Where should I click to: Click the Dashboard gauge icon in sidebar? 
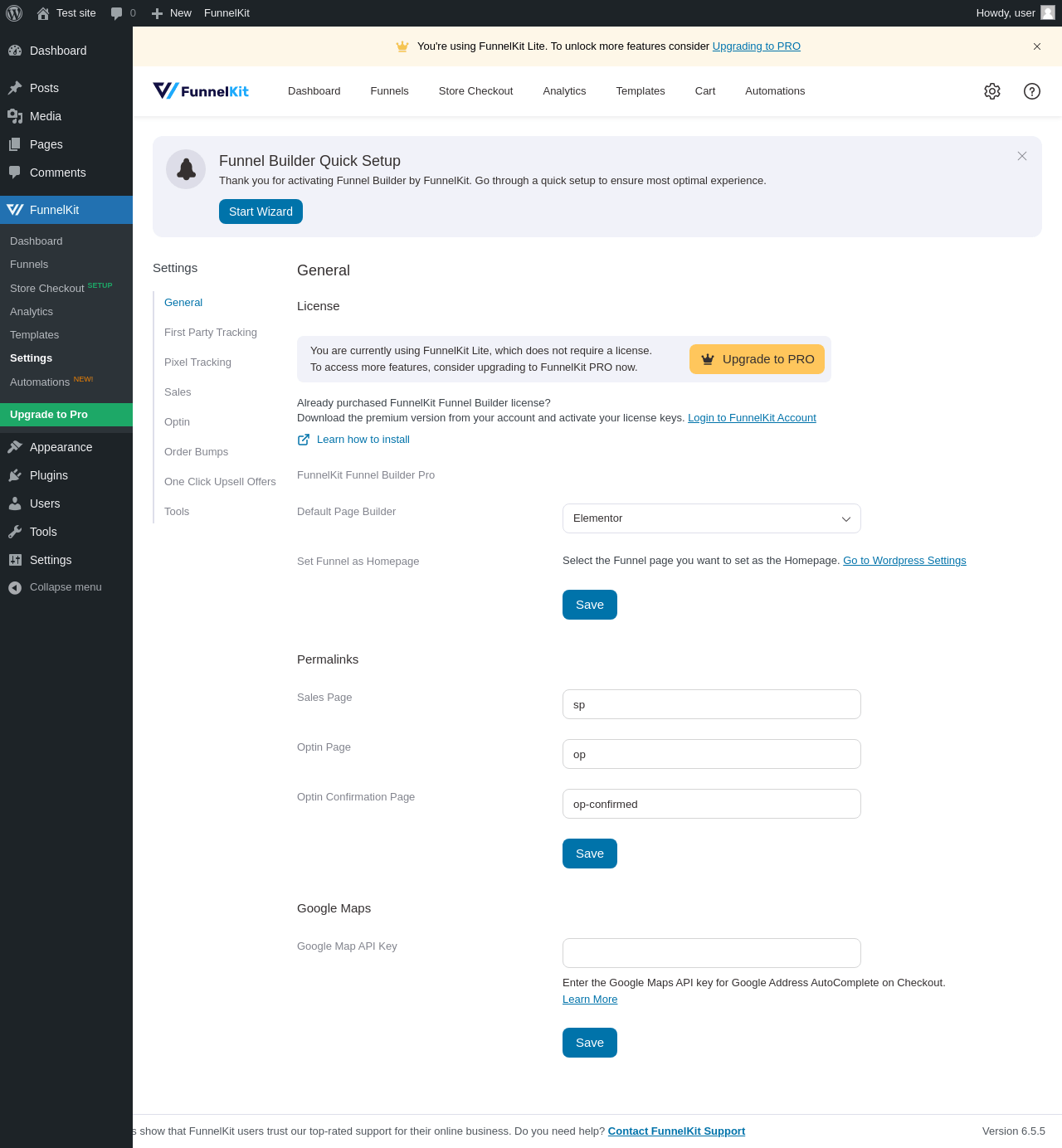click(15, 51)
